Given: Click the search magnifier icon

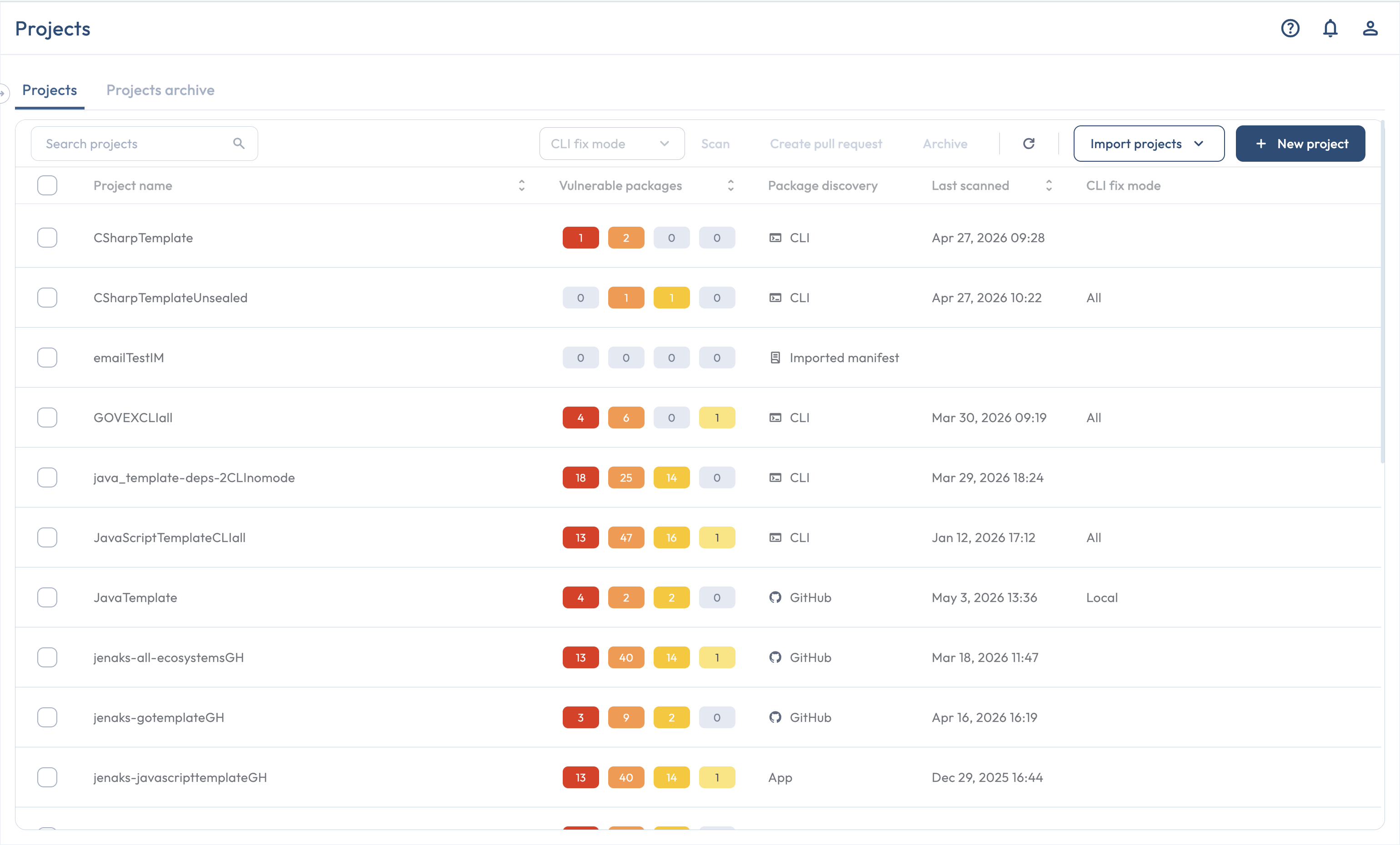Looking at the screenshot, I should pos(239,144).
